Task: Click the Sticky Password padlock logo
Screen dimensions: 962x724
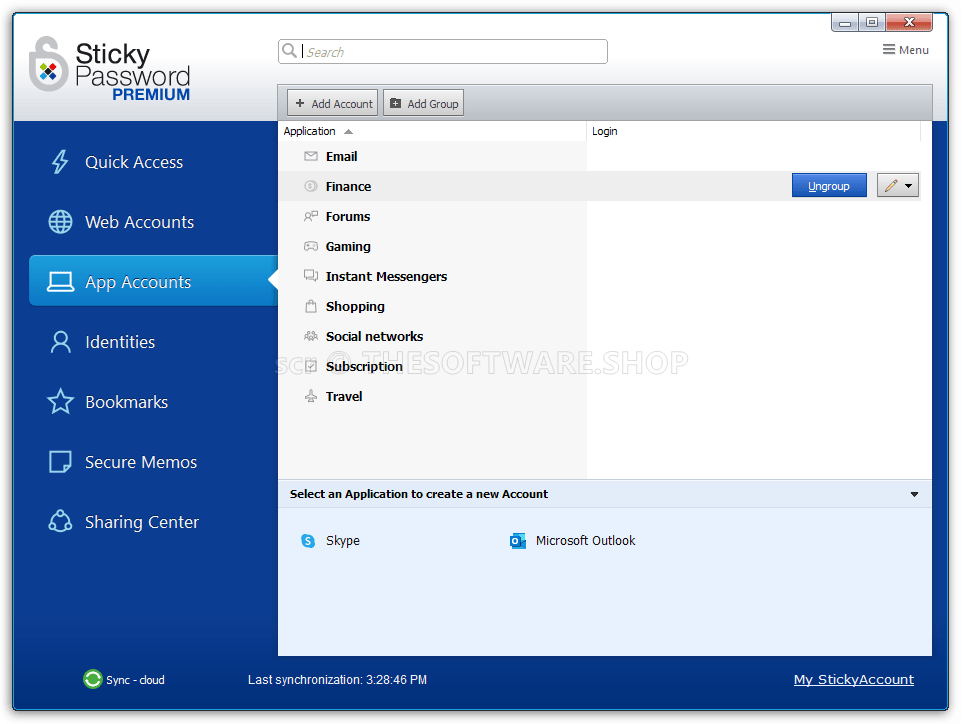Action: [x=48, y=64]
